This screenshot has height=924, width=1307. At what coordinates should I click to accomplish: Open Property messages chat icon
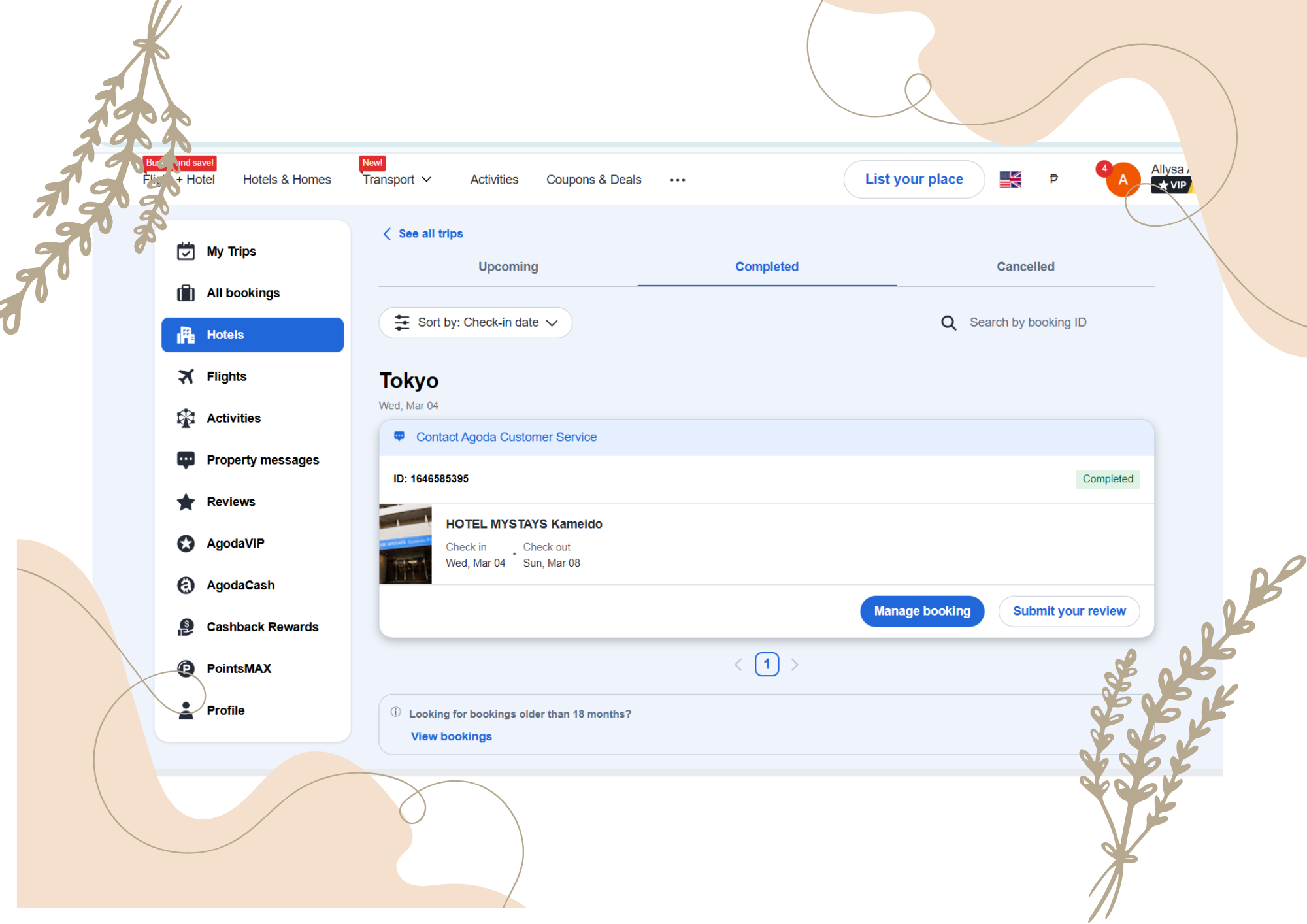pos(186,460)
